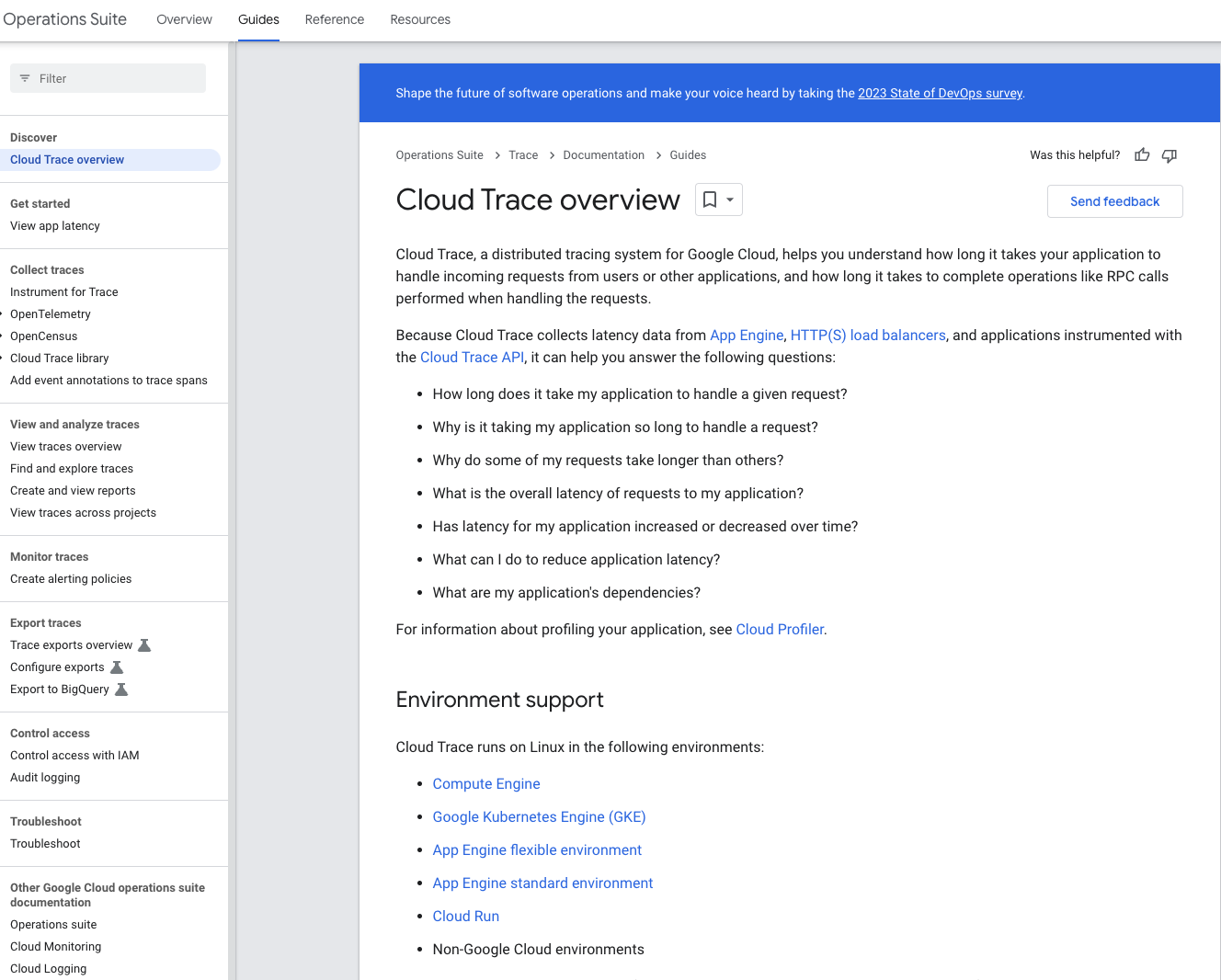Click Operations Suite in the breadcrumb
This screenshot has height=980, width=1221.
[x=439, y=155]
